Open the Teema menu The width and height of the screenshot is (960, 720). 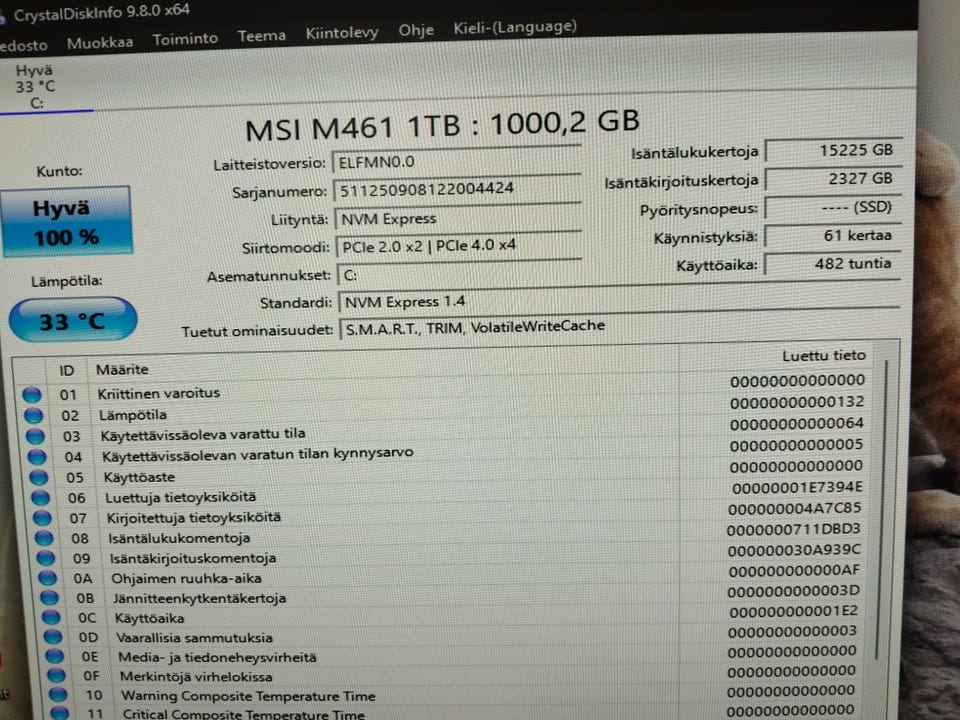pos(261,36)
